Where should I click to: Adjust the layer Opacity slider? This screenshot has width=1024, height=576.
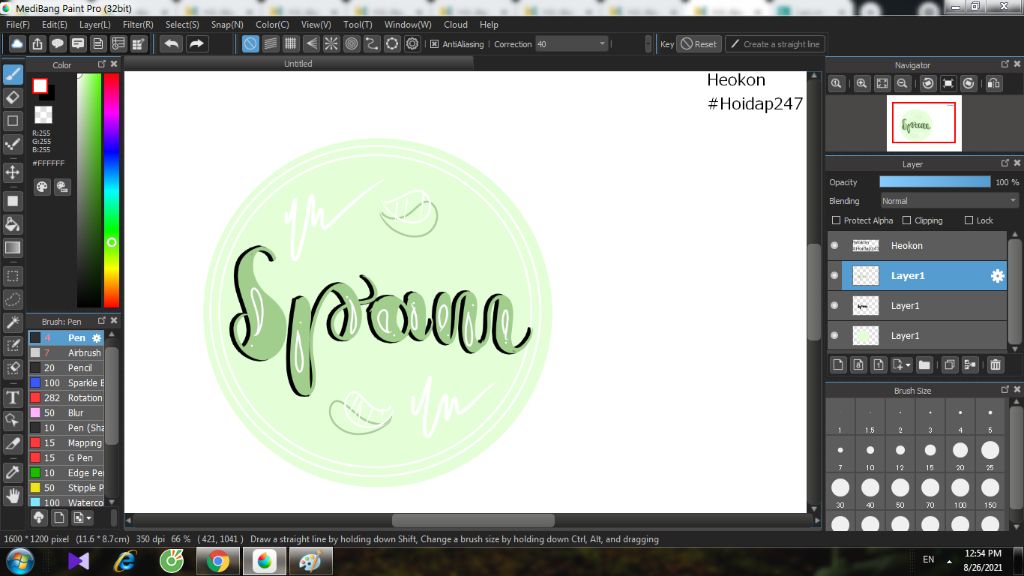(x=935, y=182)
